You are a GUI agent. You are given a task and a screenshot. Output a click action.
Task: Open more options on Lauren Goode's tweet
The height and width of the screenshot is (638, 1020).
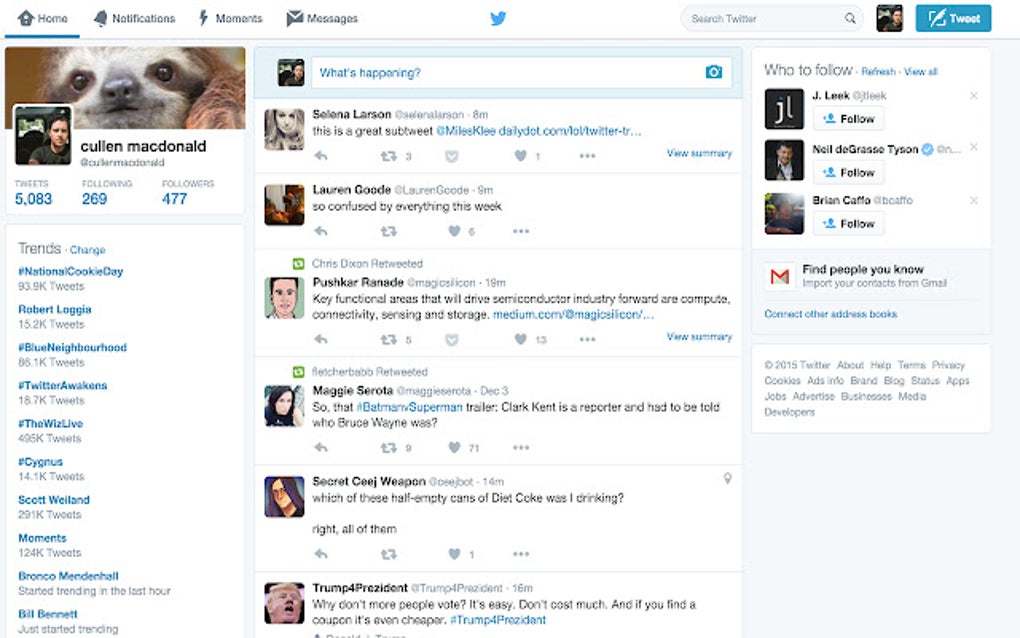521,231
